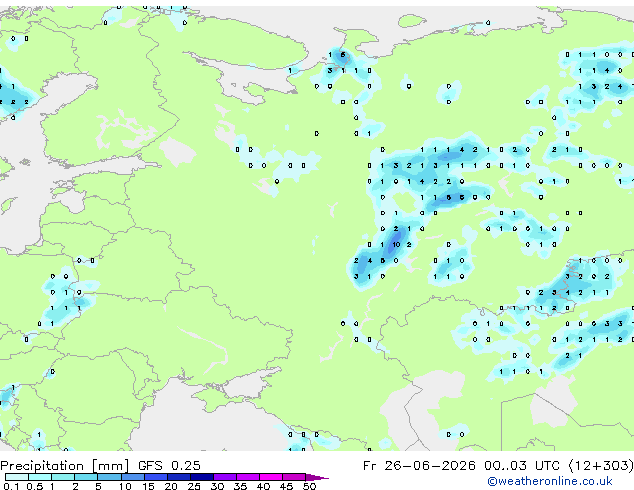Click the over-50 mm arrow tip of legend
Viewport: 634px width, 490px height.
coord(317,477)
